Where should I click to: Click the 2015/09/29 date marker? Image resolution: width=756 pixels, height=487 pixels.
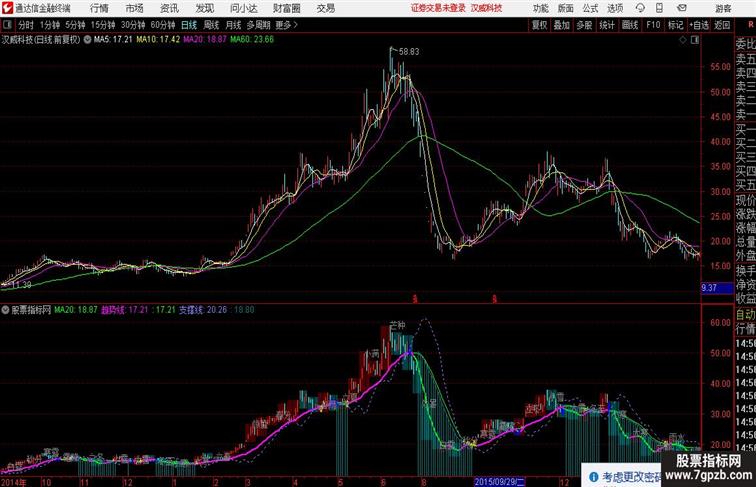point(500,482)
